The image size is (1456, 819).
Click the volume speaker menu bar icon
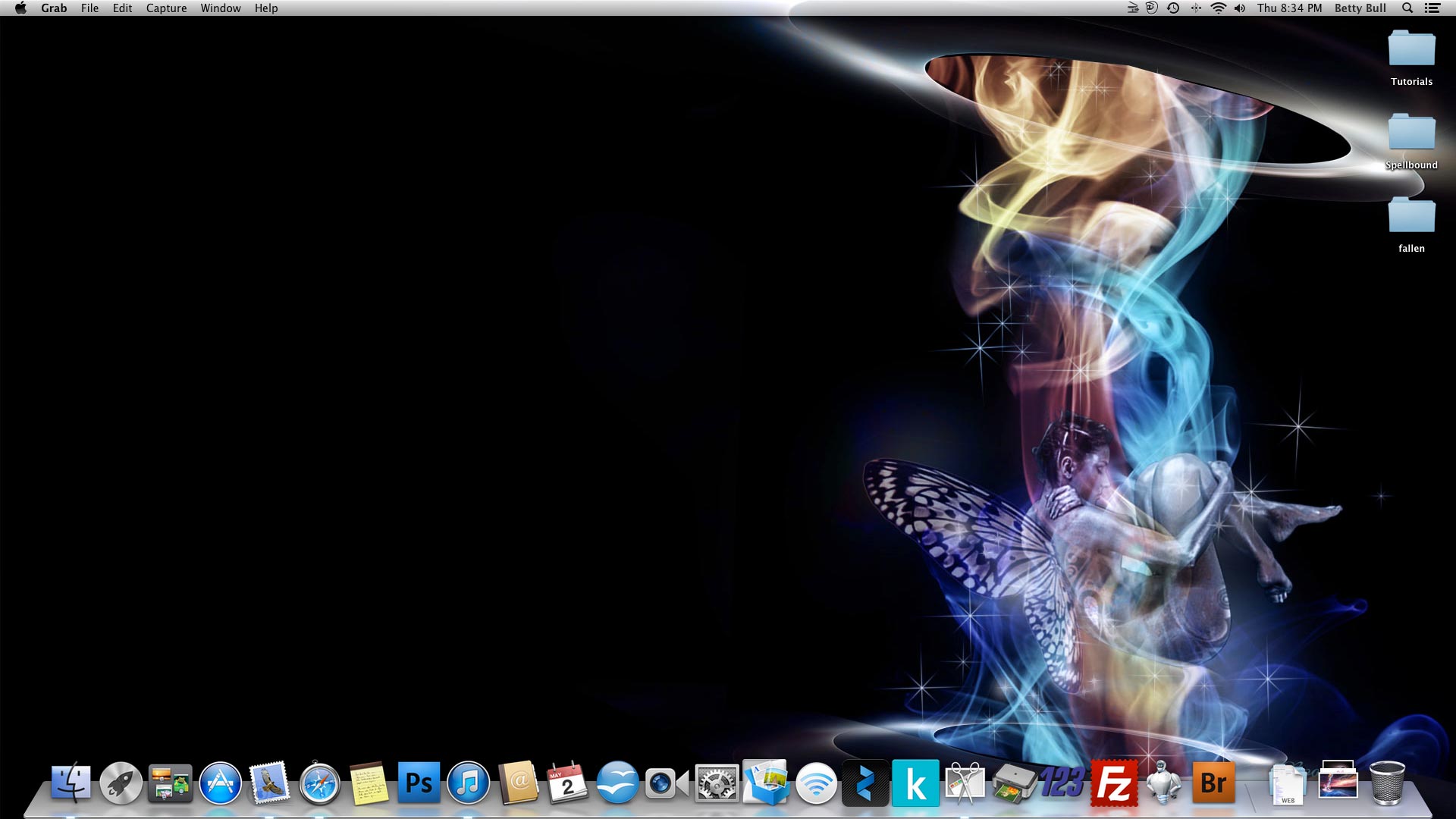tap(1240, 8)
